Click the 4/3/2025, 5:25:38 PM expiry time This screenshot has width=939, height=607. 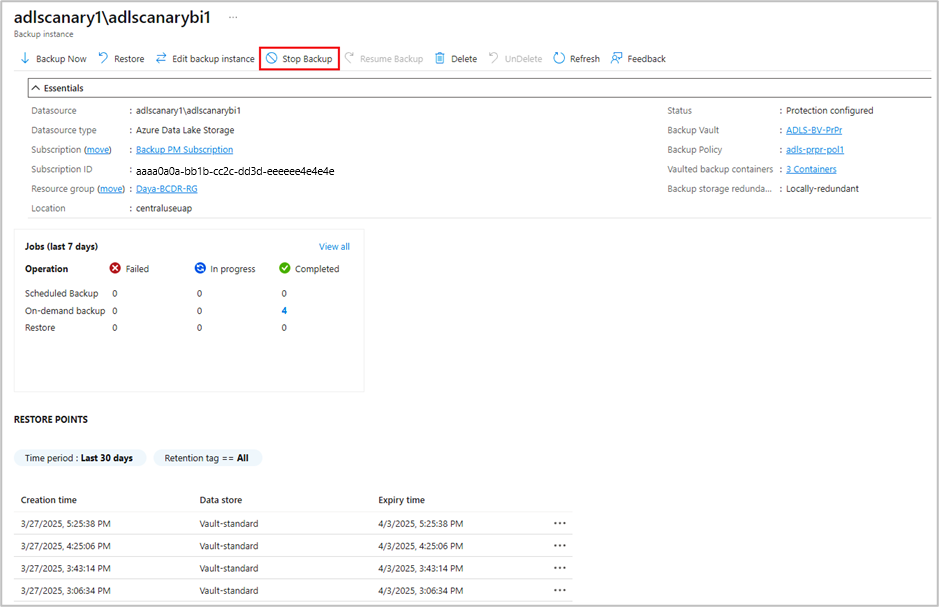tap(420, 524)
